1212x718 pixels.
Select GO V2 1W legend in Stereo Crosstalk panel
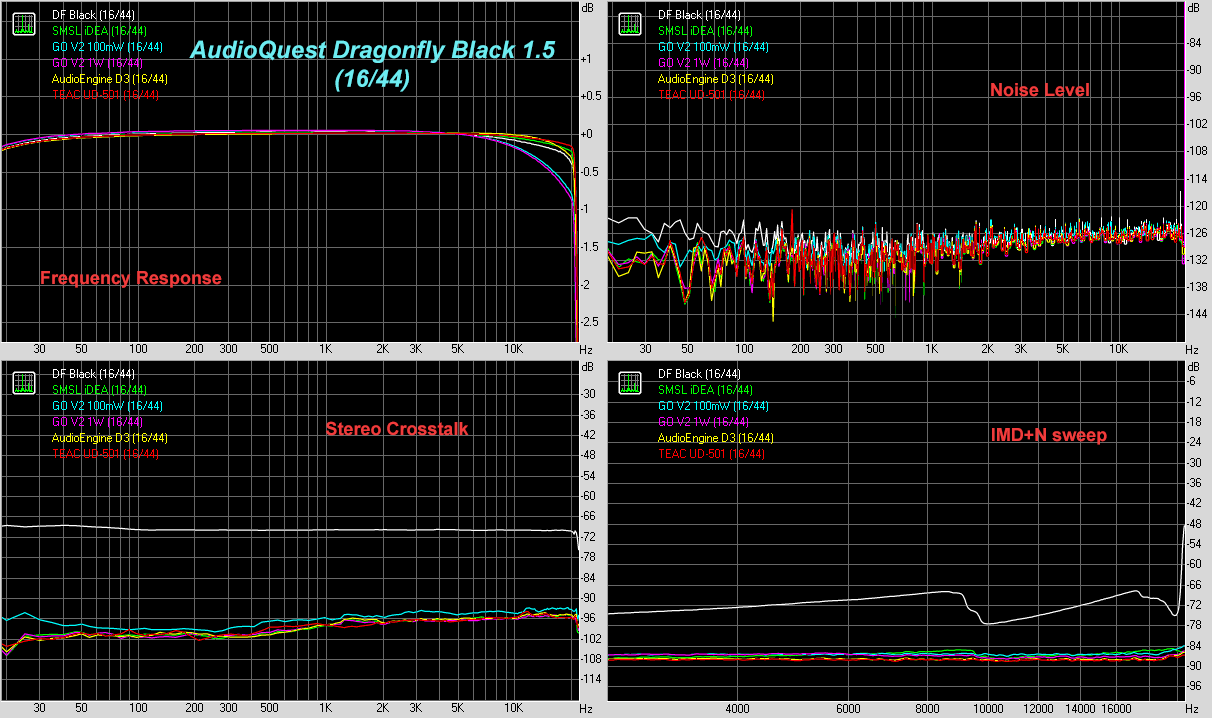point(97,422)
